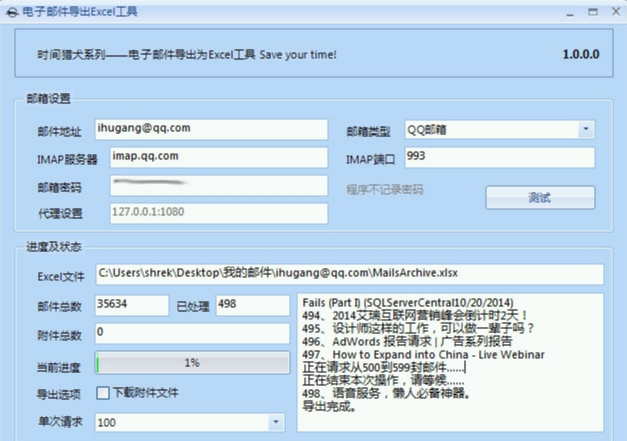The image size is (627, 441).
Task: Click the 邮箱密码 password field
Action: [x=219, y=185]
